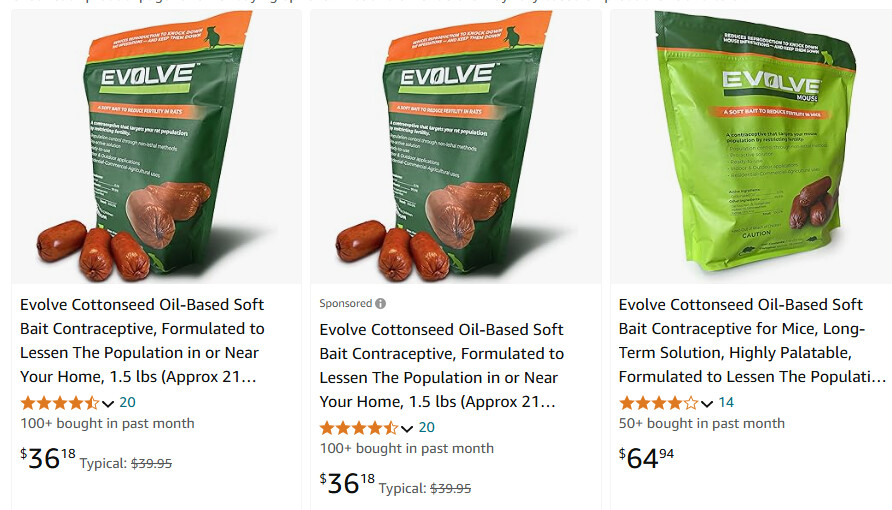Image resolution: width=892 pixels, height=510 pixels.
Task: Open the rating breakdown chevron on the non-sponsored rat bait
Action: point(107,403)
